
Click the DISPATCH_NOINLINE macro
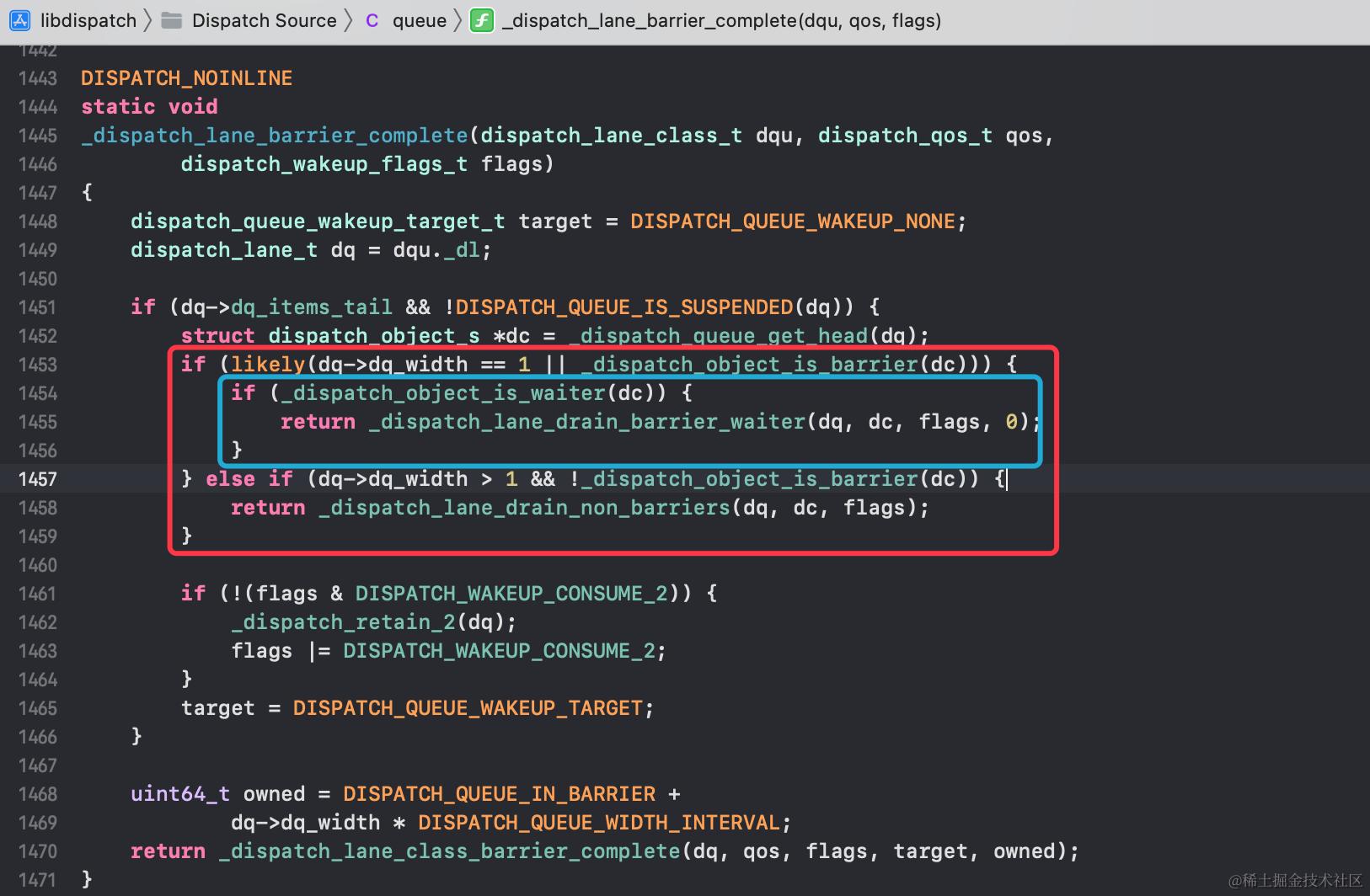(186, 78)
